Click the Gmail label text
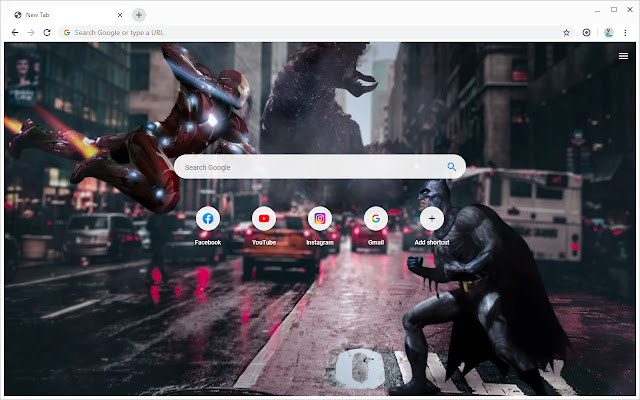 coord(376,242)
